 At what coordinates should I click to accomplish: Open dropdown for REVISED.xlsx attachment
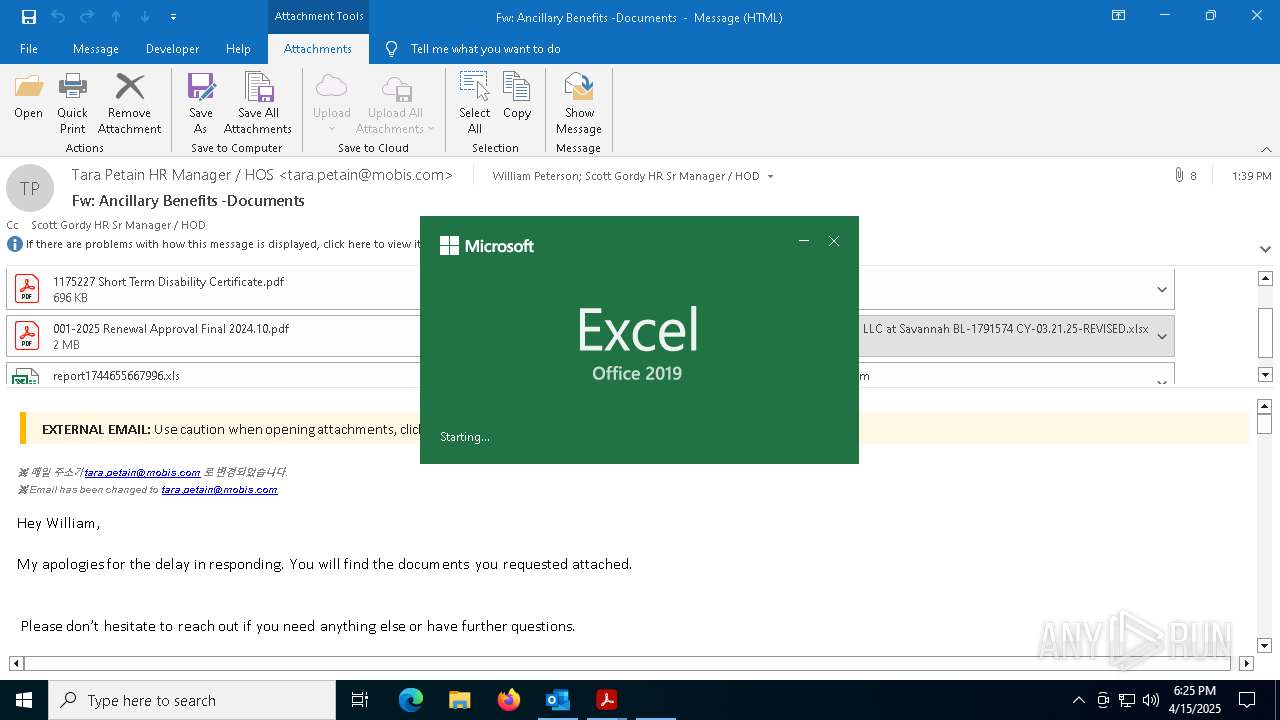pos(1162,336)
